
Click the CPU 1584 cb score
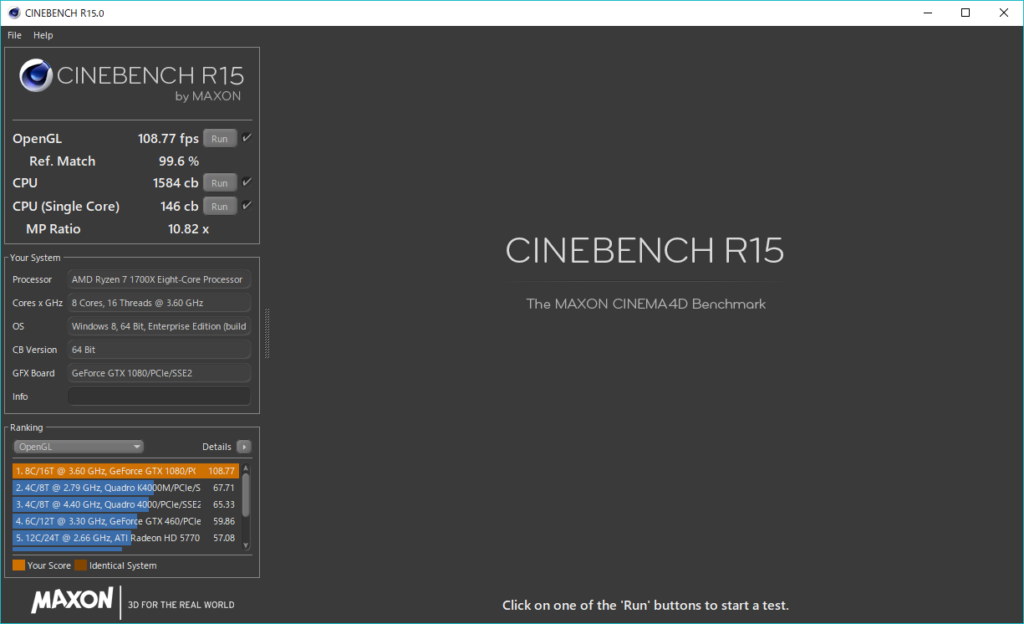(176, 183)
